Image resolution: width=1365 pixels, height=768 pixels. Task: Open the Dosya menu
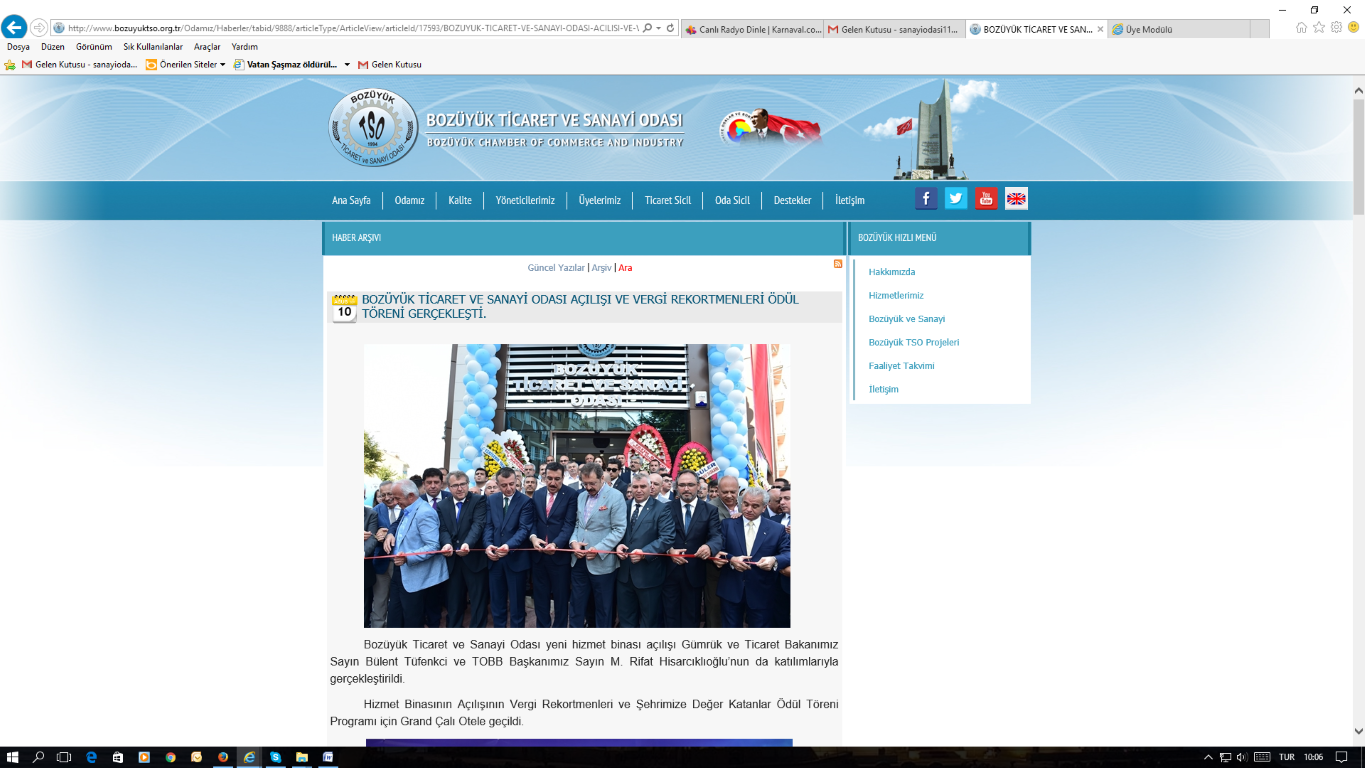tap(18, 47)
